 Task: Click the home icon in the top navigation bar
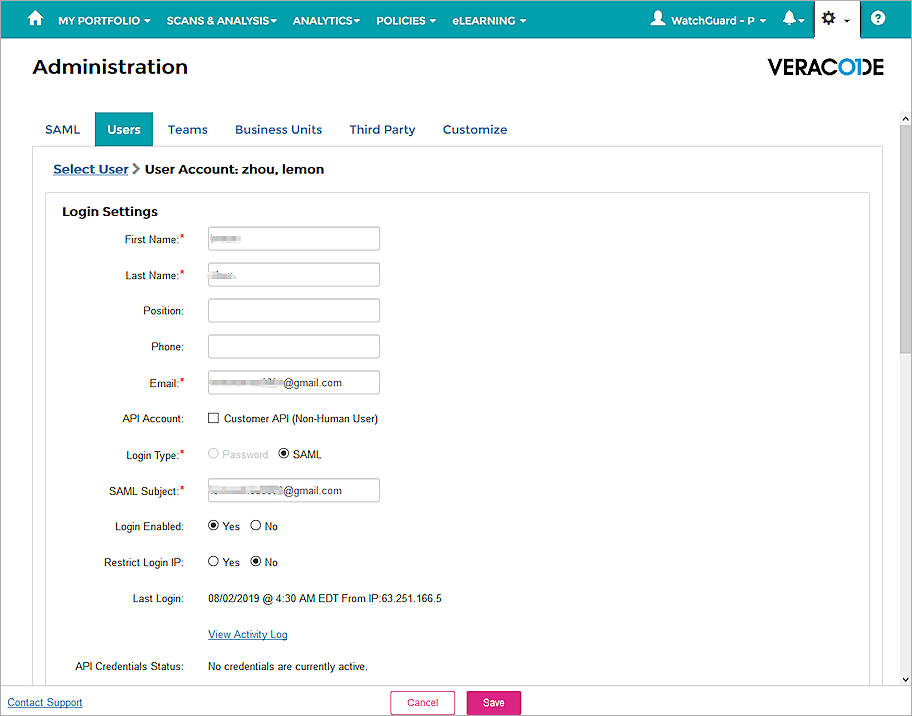[35, 19]
